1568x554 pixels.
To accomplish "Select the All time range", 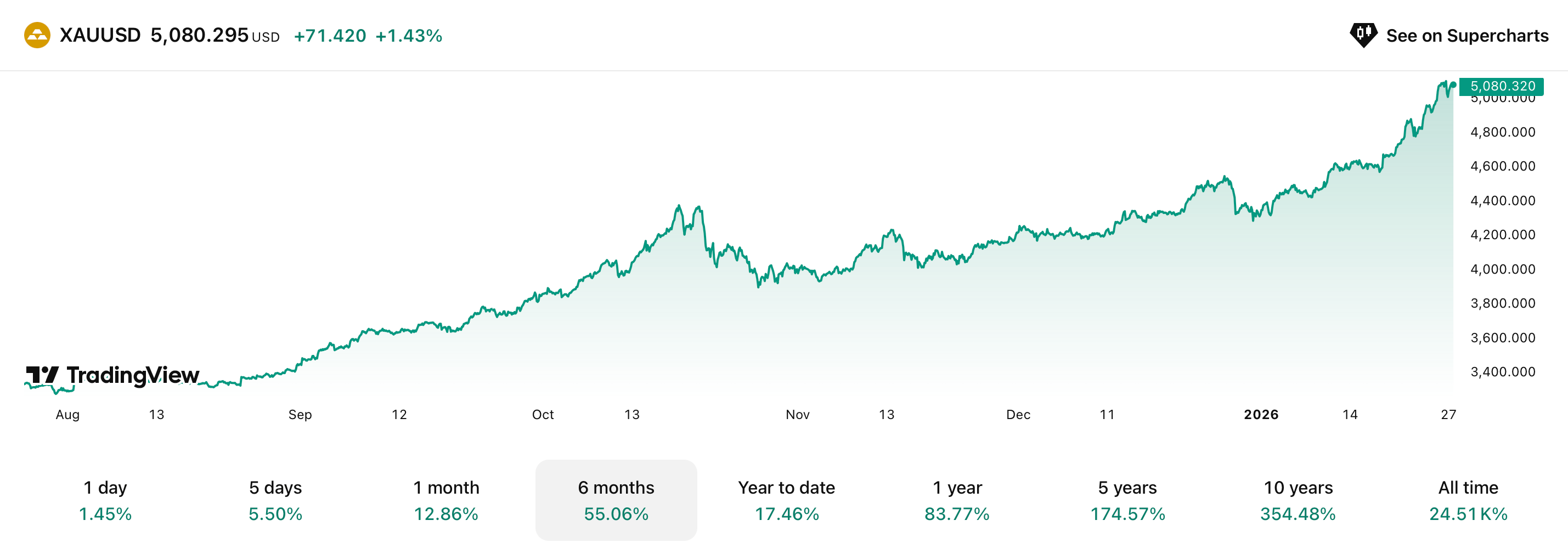I will click(1468, 500).
